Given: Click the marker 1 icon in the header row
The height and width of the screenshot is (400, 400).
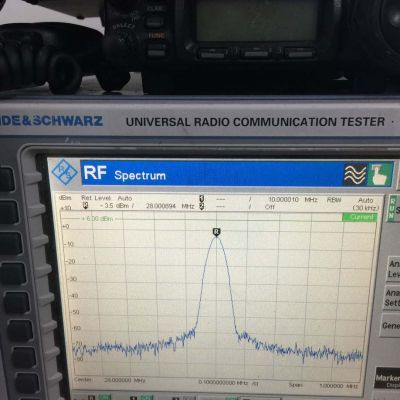Looking at the screenshot, I should (x=201, y=198).
